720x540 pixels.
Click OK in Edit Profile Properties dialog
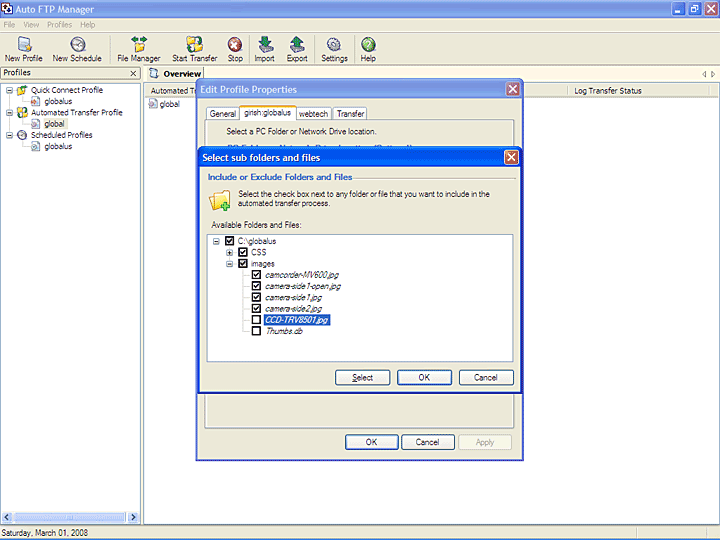371,442
